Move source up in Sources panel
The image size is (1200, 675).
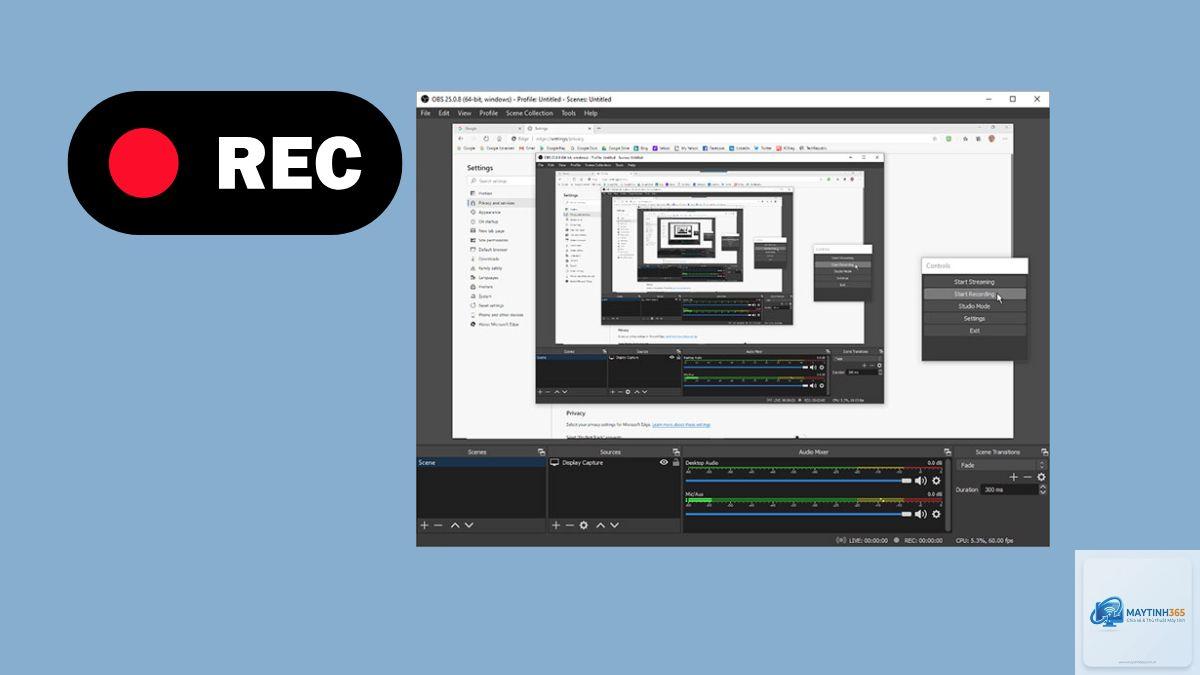602,525
